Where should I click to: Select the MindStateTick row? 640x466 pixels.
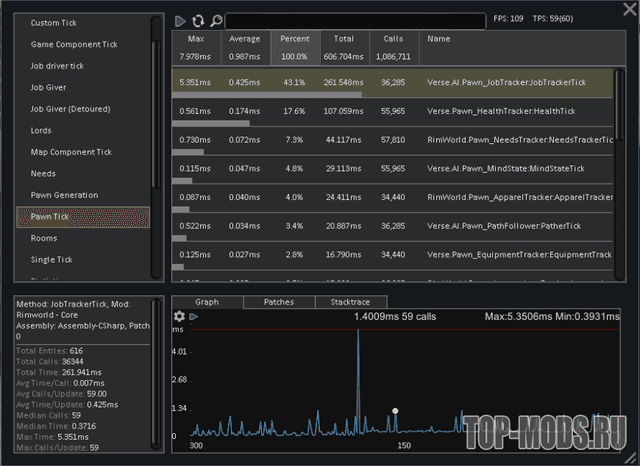[x=393, y=169]
